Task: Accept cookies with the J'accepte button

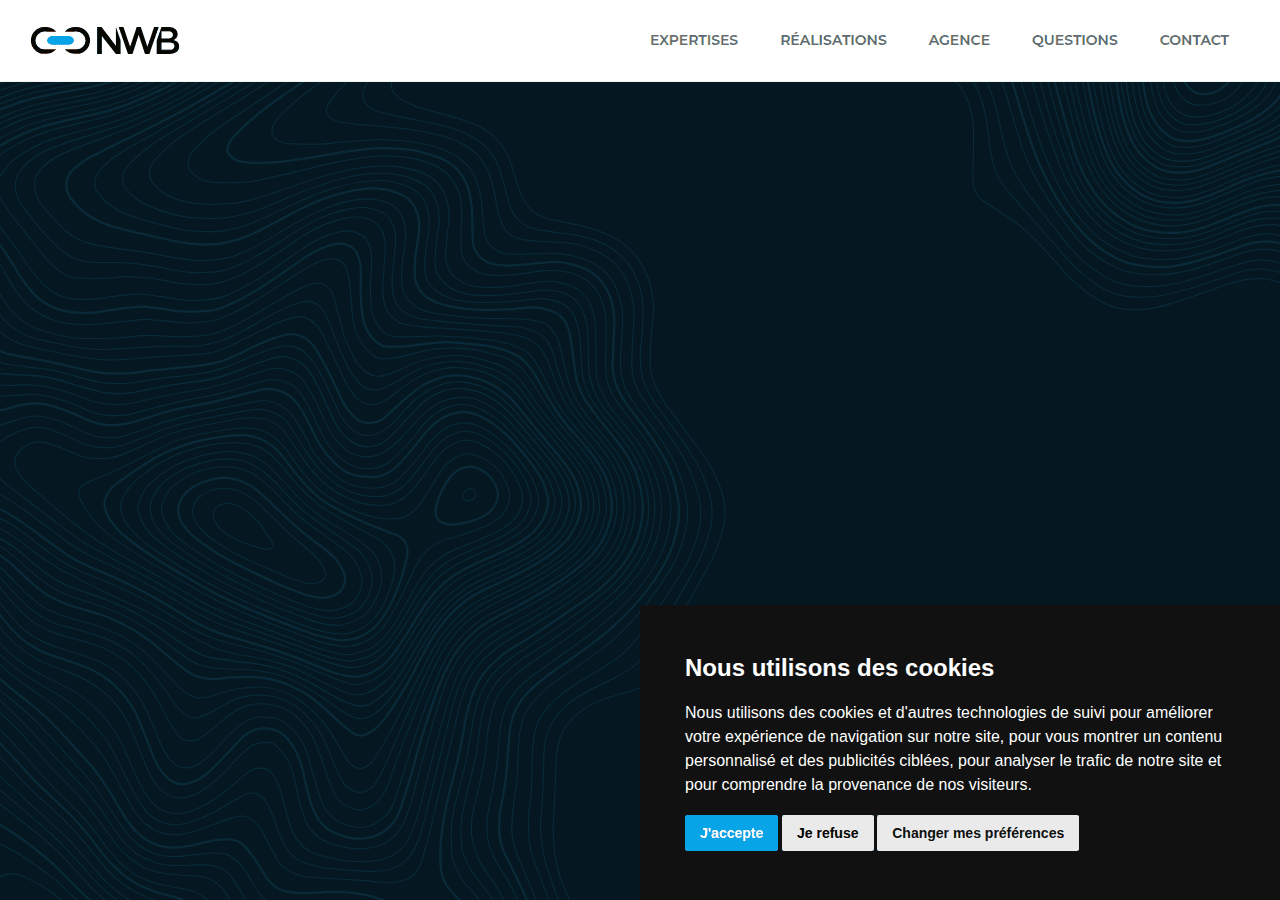Action: 731,833
